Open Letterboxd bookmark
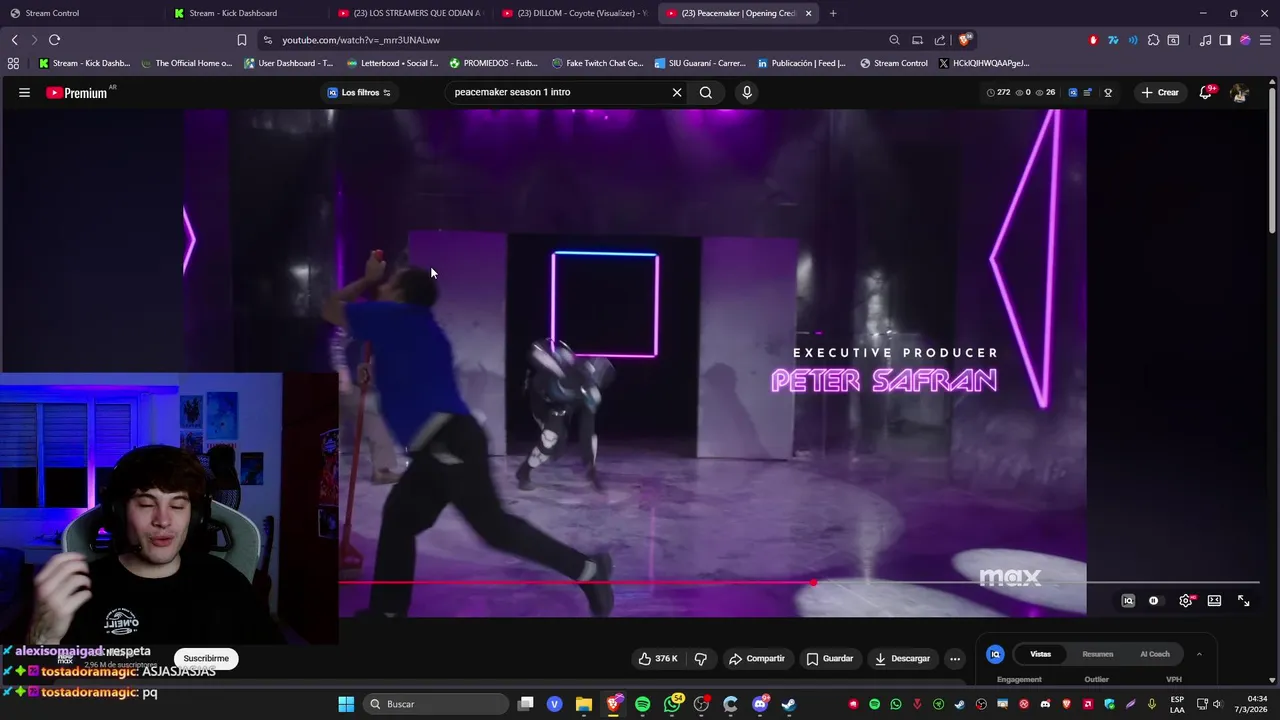The image size is (1280, 720). (x=392, y=63)
